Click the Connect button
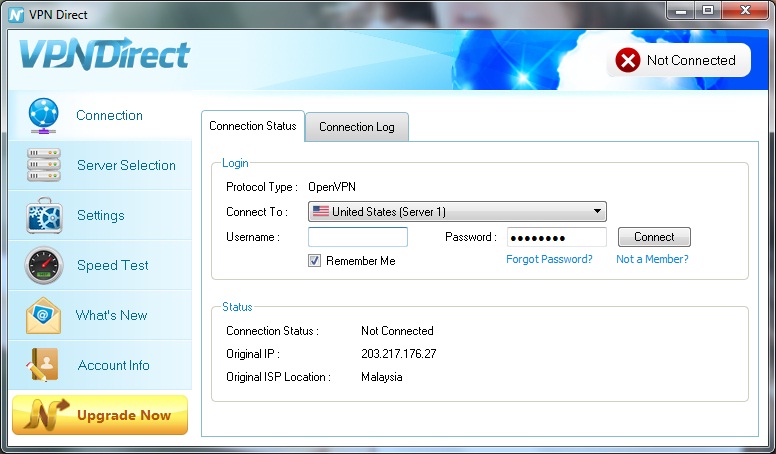776x454 pixels. pos(654,237)
